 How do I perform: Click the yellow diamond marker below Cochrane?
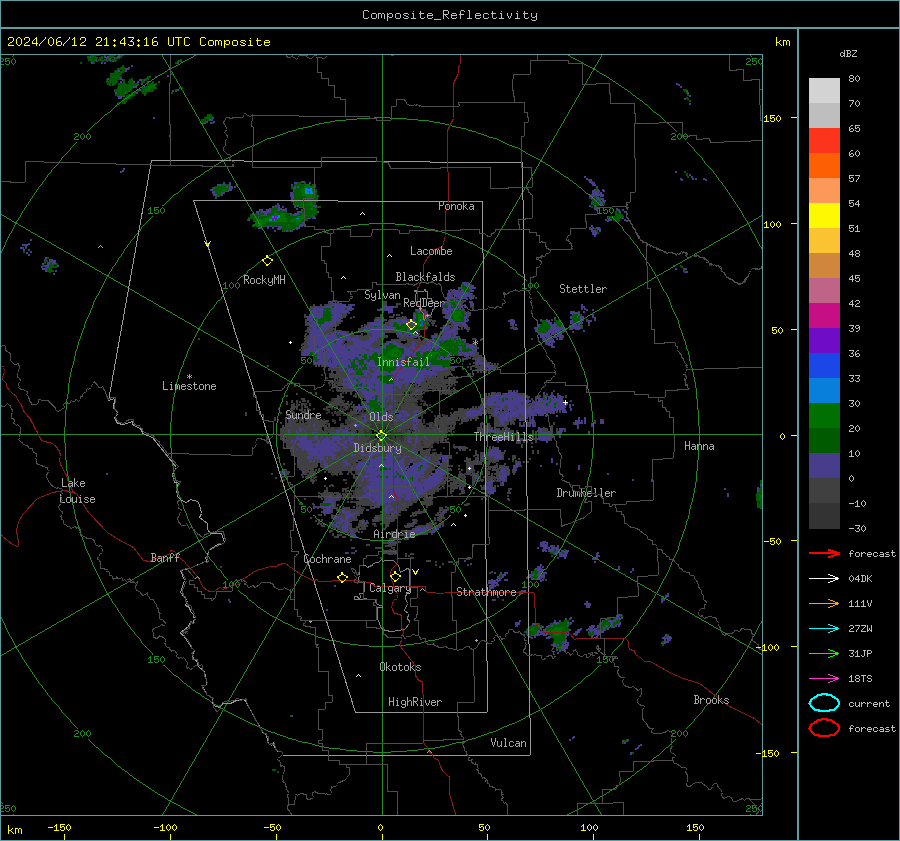(x=342, y=578)
